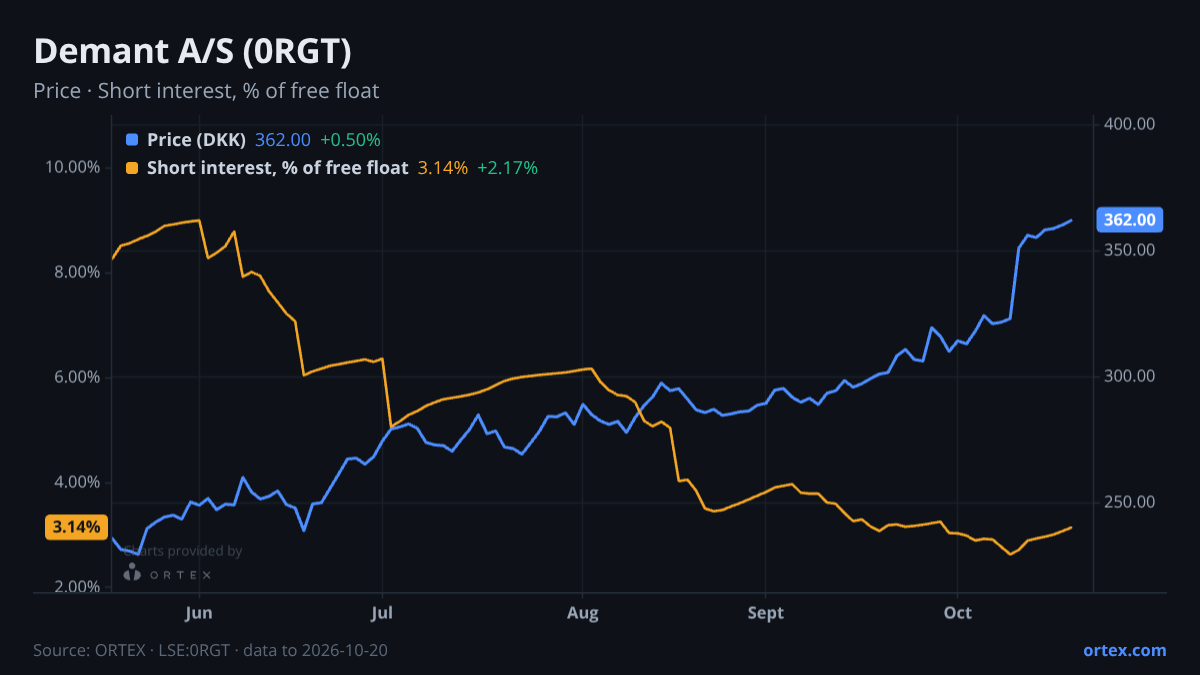Image resolution: width=1200 pixels, height=675 pixels.
Task: Click the Sept x-axis label
Action: pos(766,612)
